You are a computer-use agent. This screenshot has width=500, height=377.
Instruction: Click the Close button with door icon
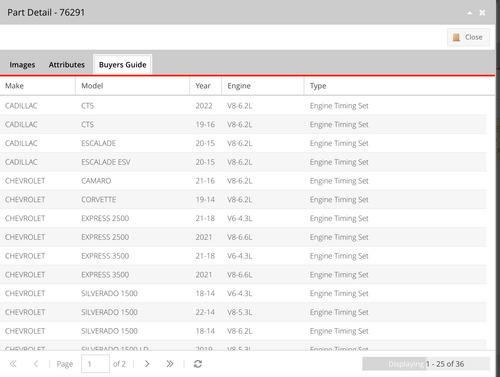coord(468,37)
